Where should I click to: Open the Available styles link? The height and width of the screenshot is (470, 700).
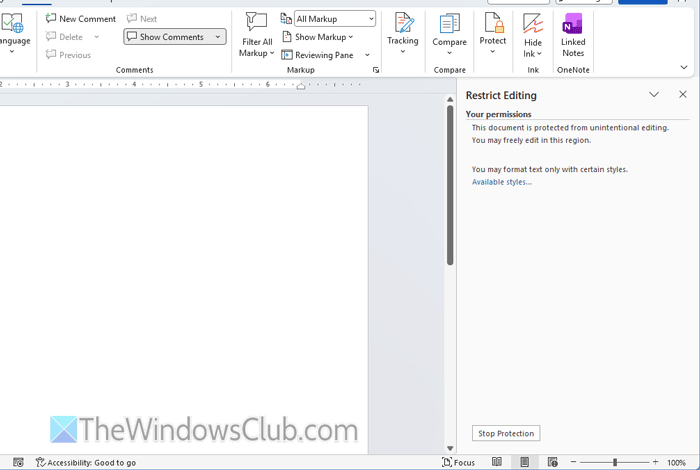click(502, 182)
